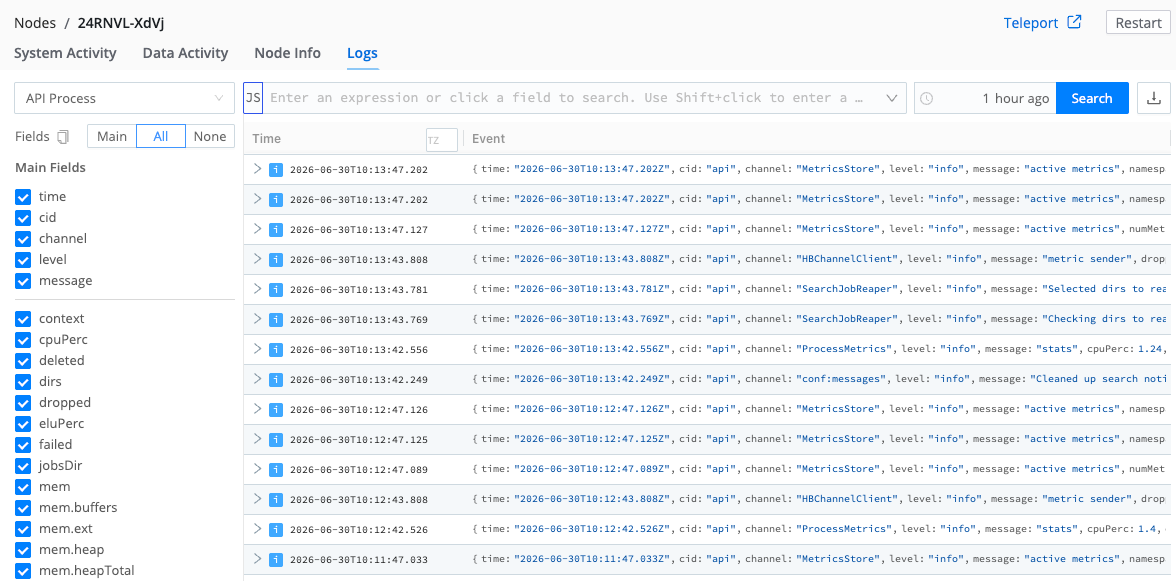
Task: Toggle the channel field checkbox
Action: tap(22, 239)
